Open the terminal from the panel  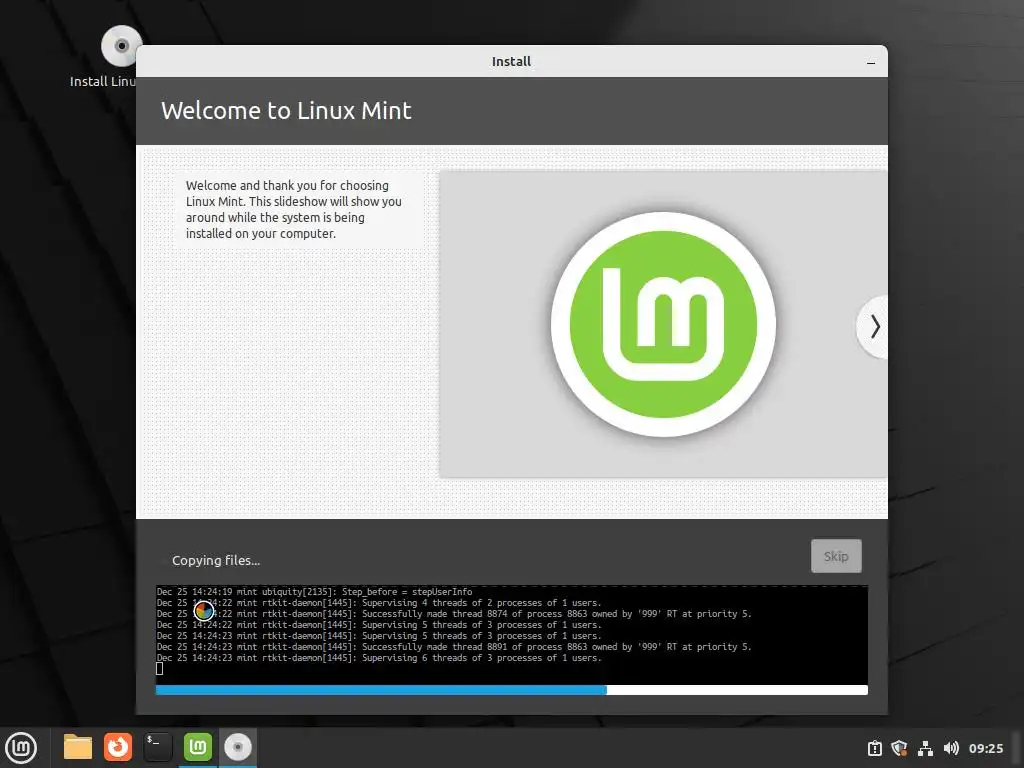158,747
